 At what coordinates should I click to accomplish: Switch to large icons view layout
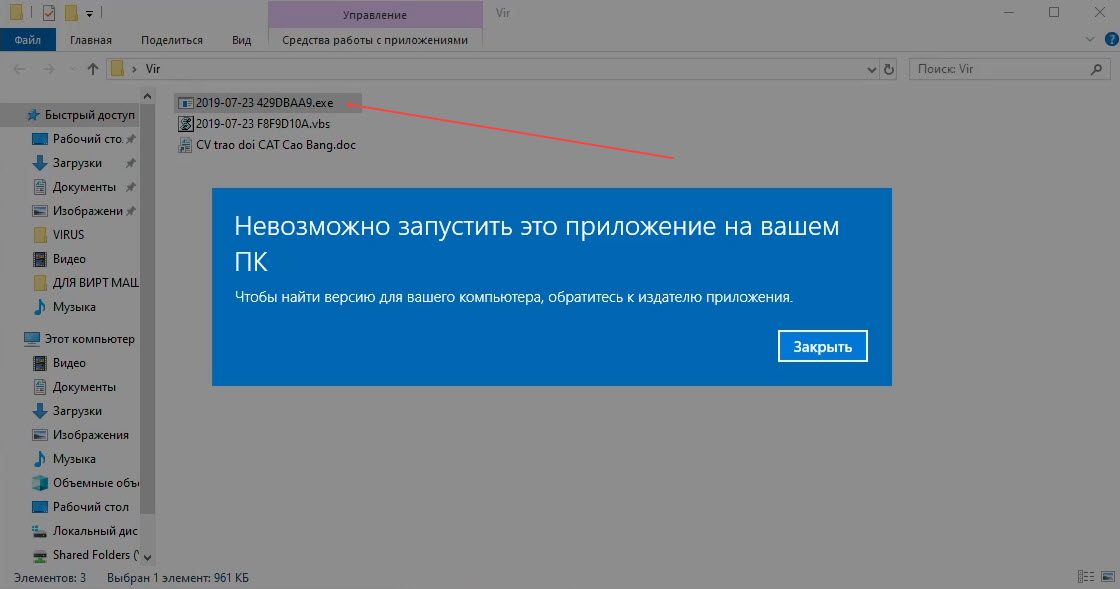click(x=1107, y=576)
